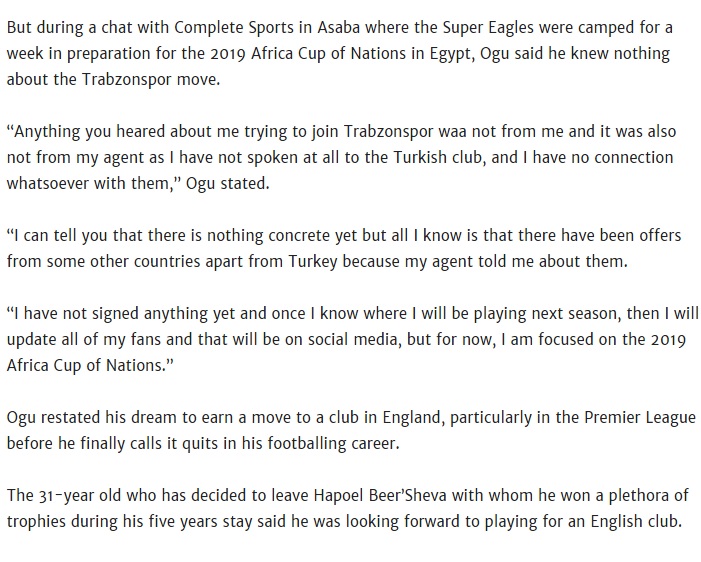Click "Ogu restated" at paragraph start
Image resolution: width=701 pixels, height=562 pixels.
(x=54, y=417)
